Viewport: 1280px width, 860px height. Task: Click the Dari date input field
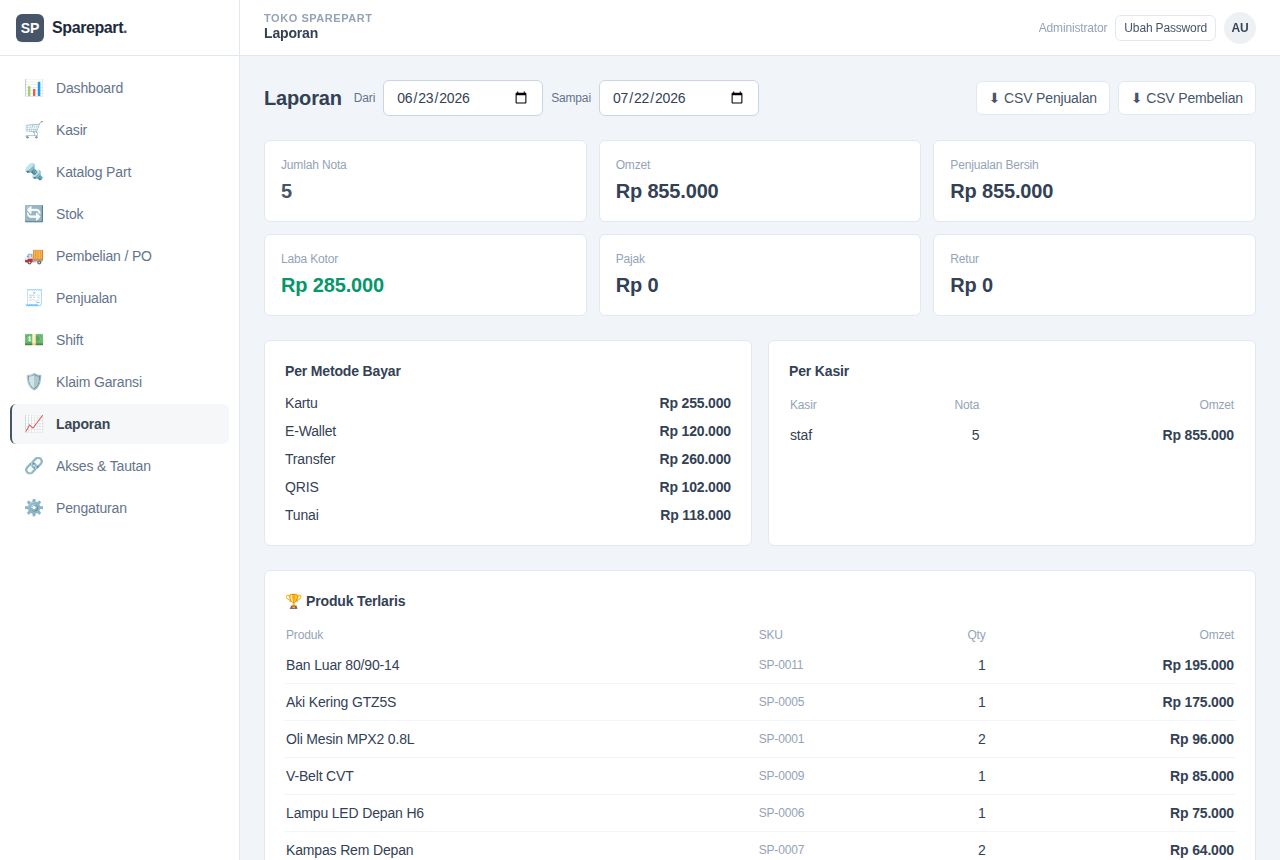[x=463, y=98]
